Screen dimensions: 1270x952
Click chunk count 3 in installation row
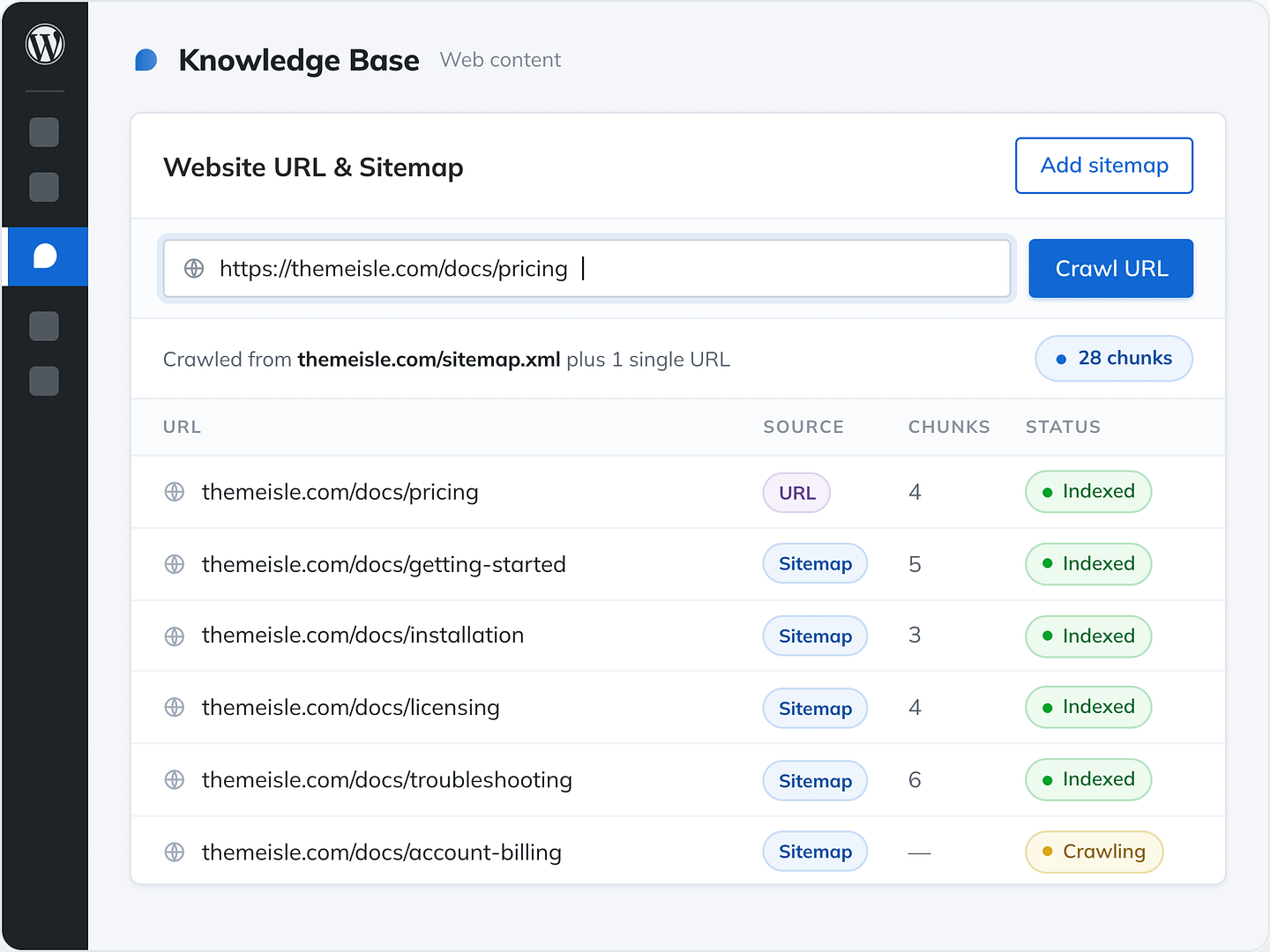915,636
